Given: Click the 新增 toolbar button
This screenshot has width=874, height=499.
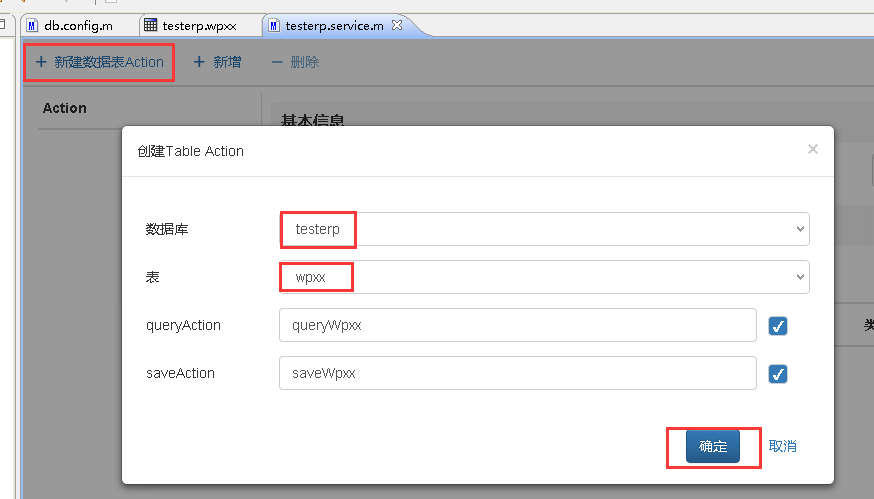Looking at the screenshot, I should [x=217, y=62].
